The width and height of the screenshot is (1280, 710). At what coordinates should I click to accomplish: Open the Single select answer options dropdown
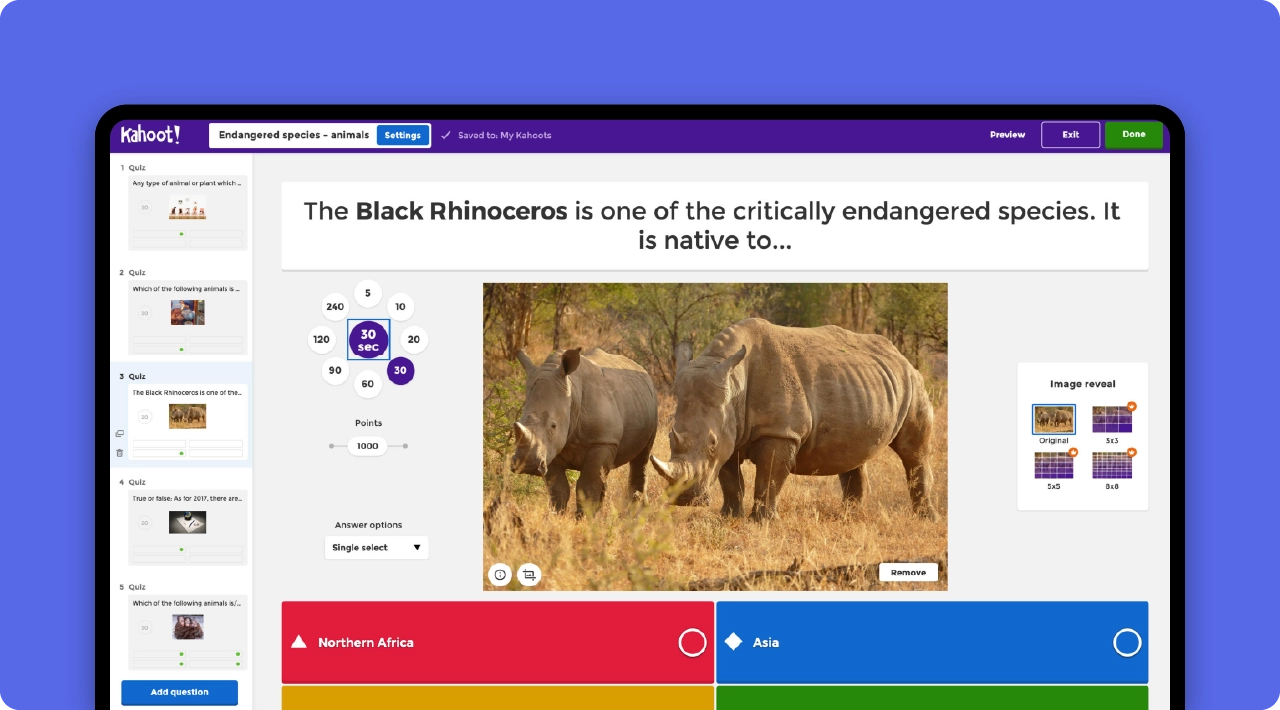[376, 547]
